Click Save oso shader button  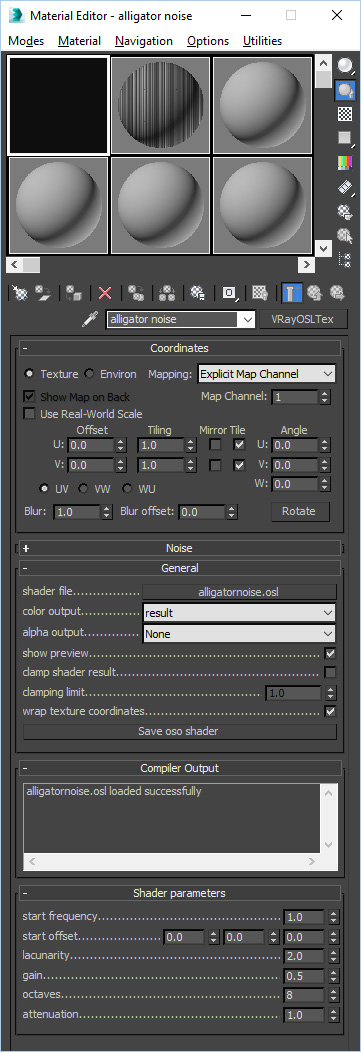coord(180,731)
